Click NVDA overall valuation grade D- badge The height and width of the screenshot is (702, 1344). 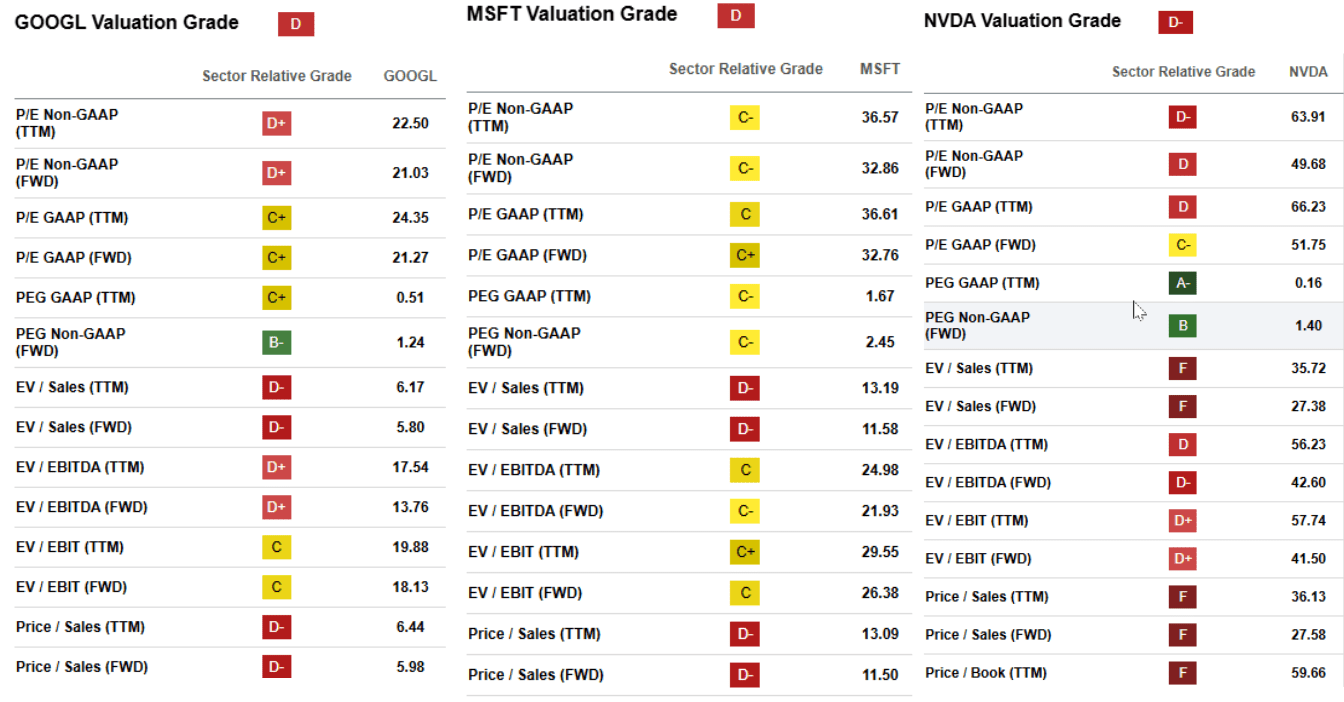(1176, 22)
